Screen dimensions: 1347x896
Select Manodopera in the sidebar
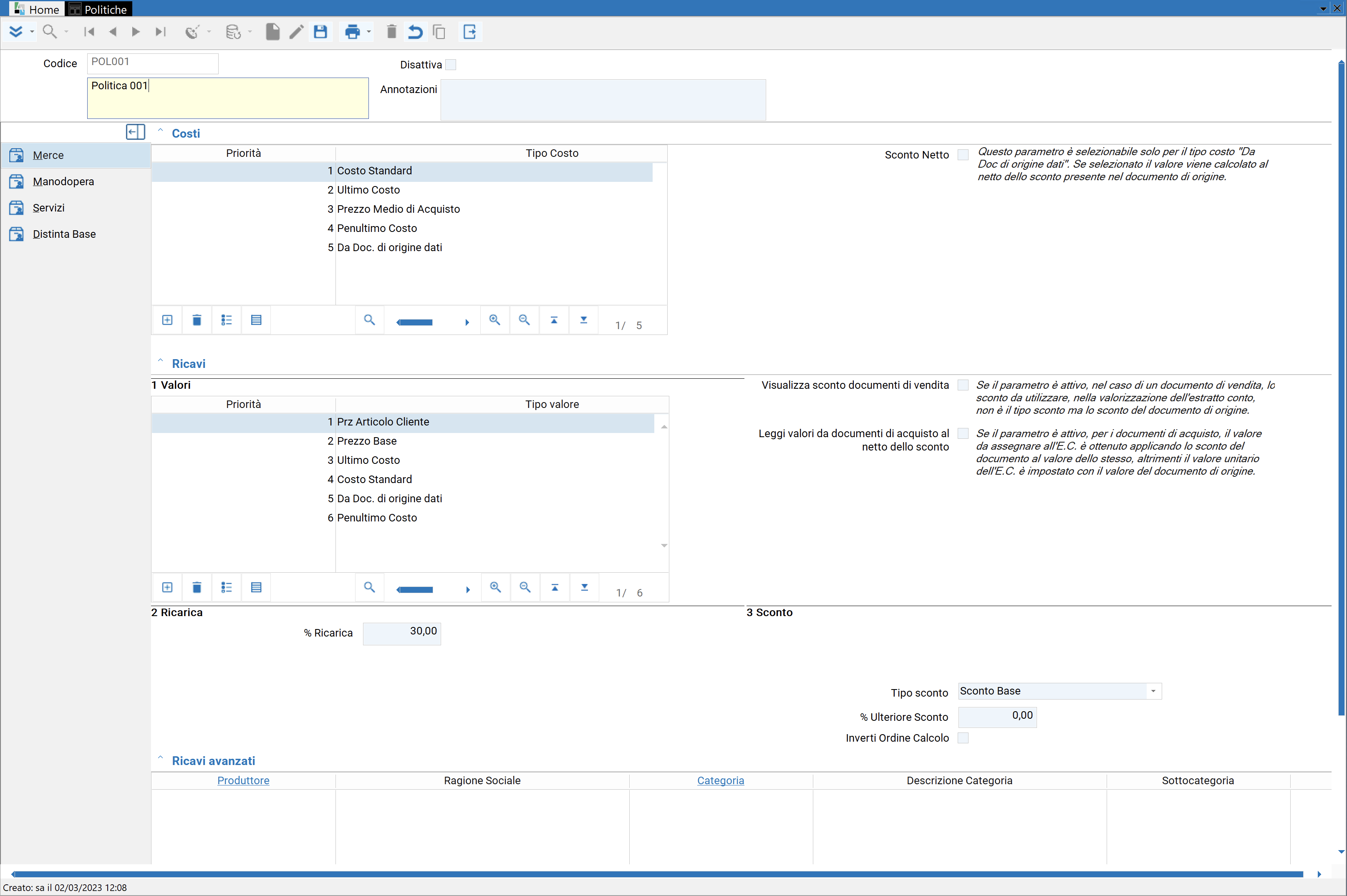click(x=76, y=182)
